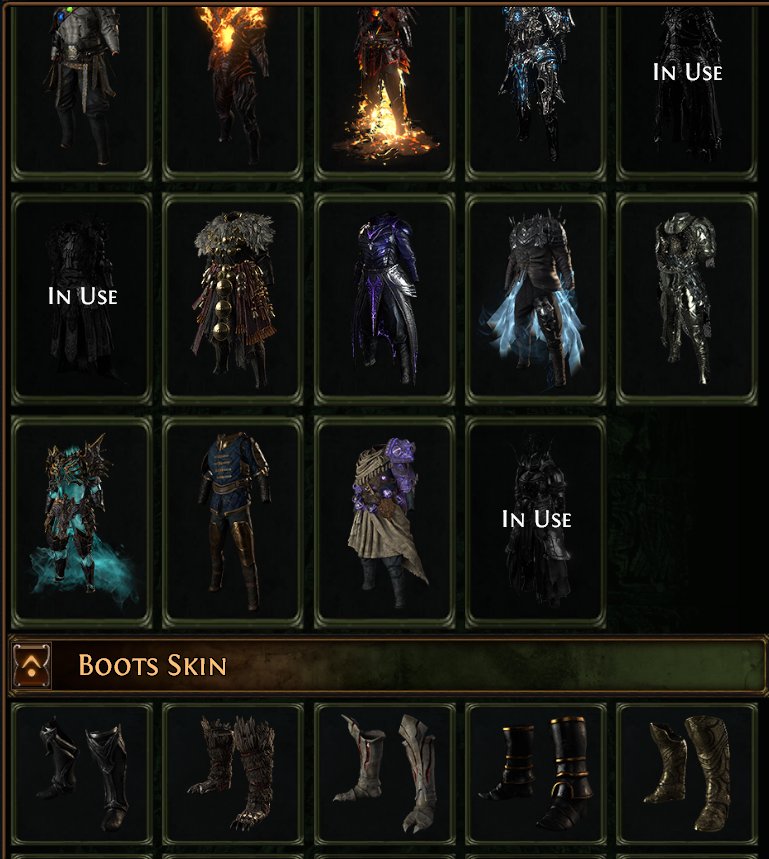This screenshot has height=859, width=769.
Task: Select the purple crystal beige cloak skin
Action: (x=384, y=522)
